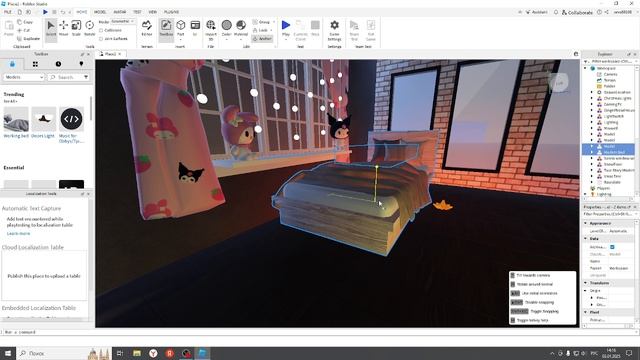Select the Working Bed thumbnail
The width and height of the screenshot is (640, 360).
(16, 119)
